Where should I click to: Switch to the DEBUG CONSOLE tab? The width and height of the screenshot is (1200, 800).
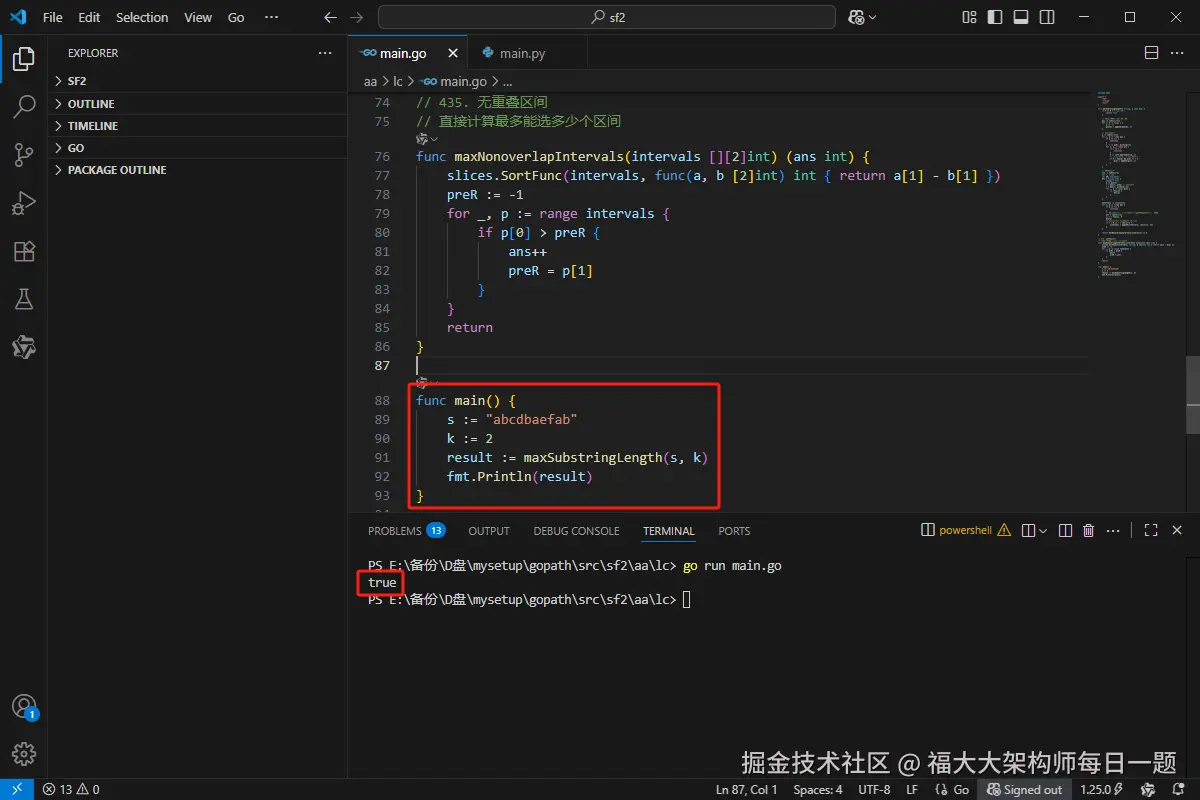[576, 531]
